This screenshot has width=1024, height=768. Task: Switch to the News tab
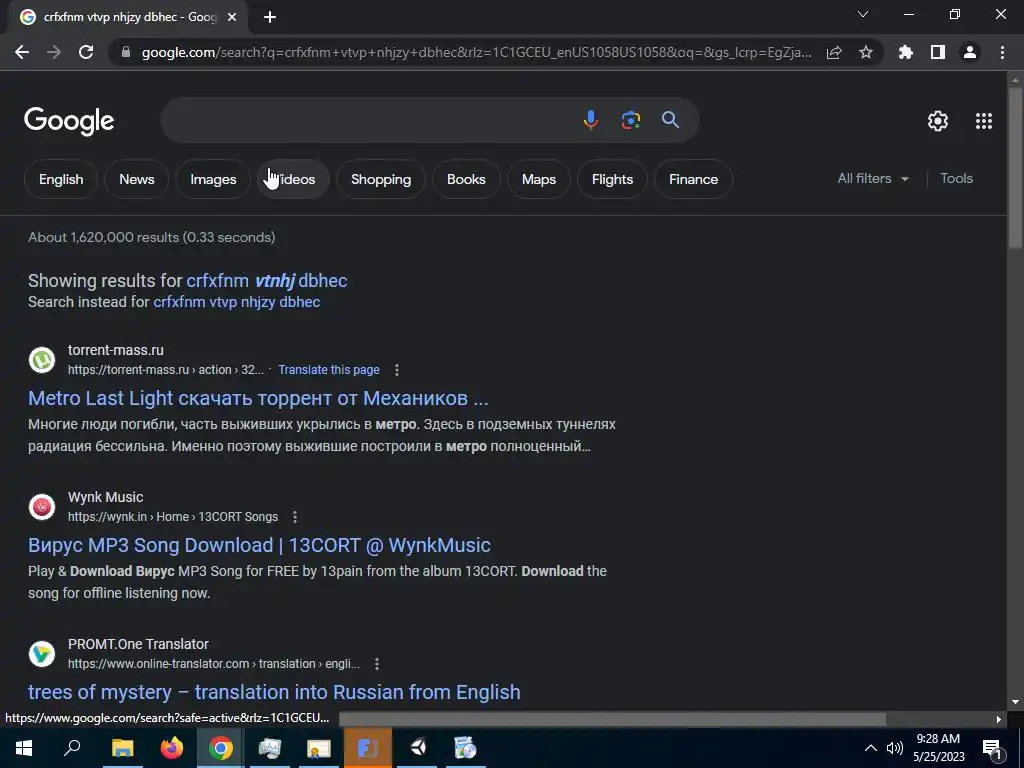click(x=136, y=179)
